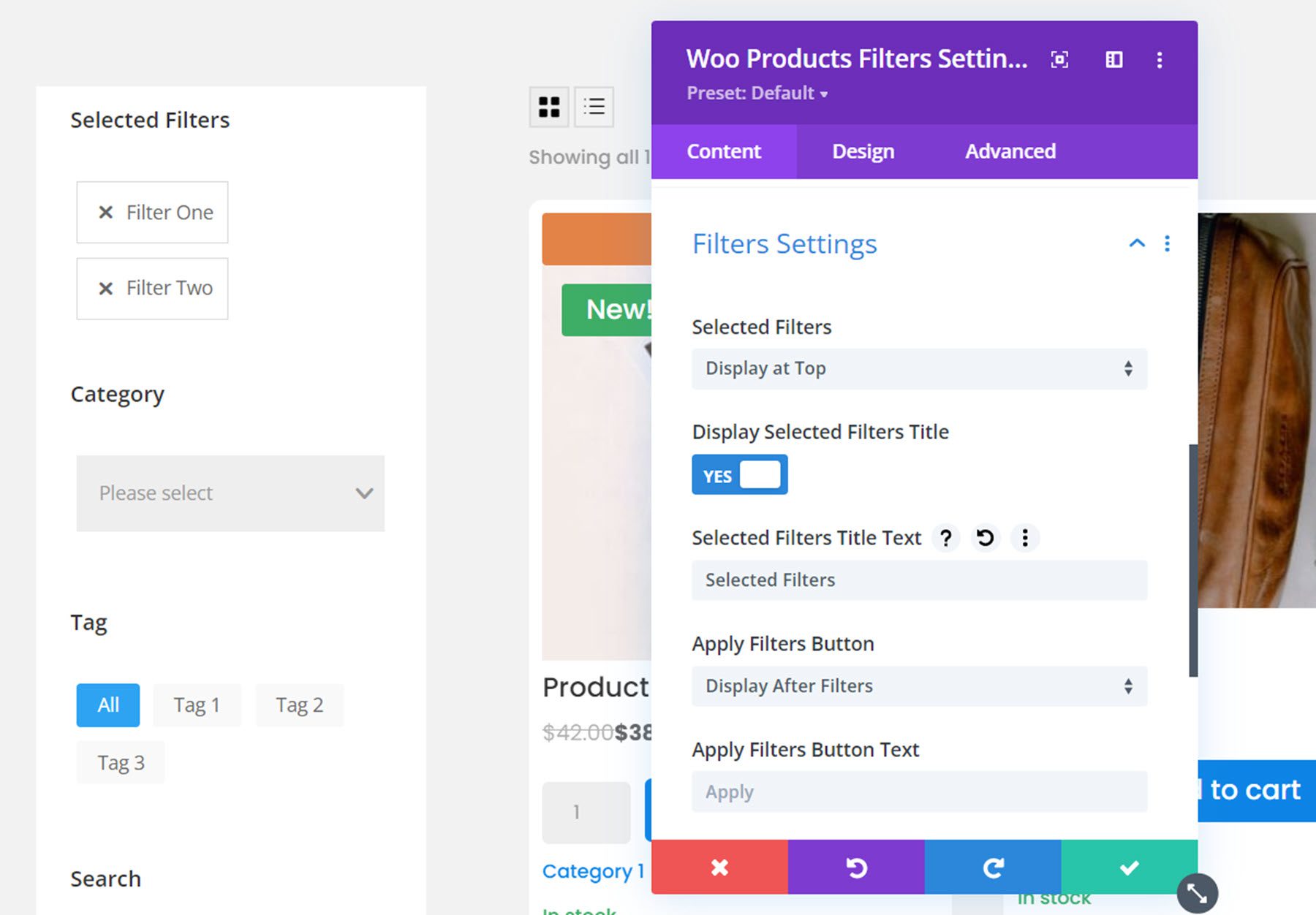Switch to the Advanced tab
Image resolution: width=1316 pixels, height=915 pixels.
coord(1010,151)
